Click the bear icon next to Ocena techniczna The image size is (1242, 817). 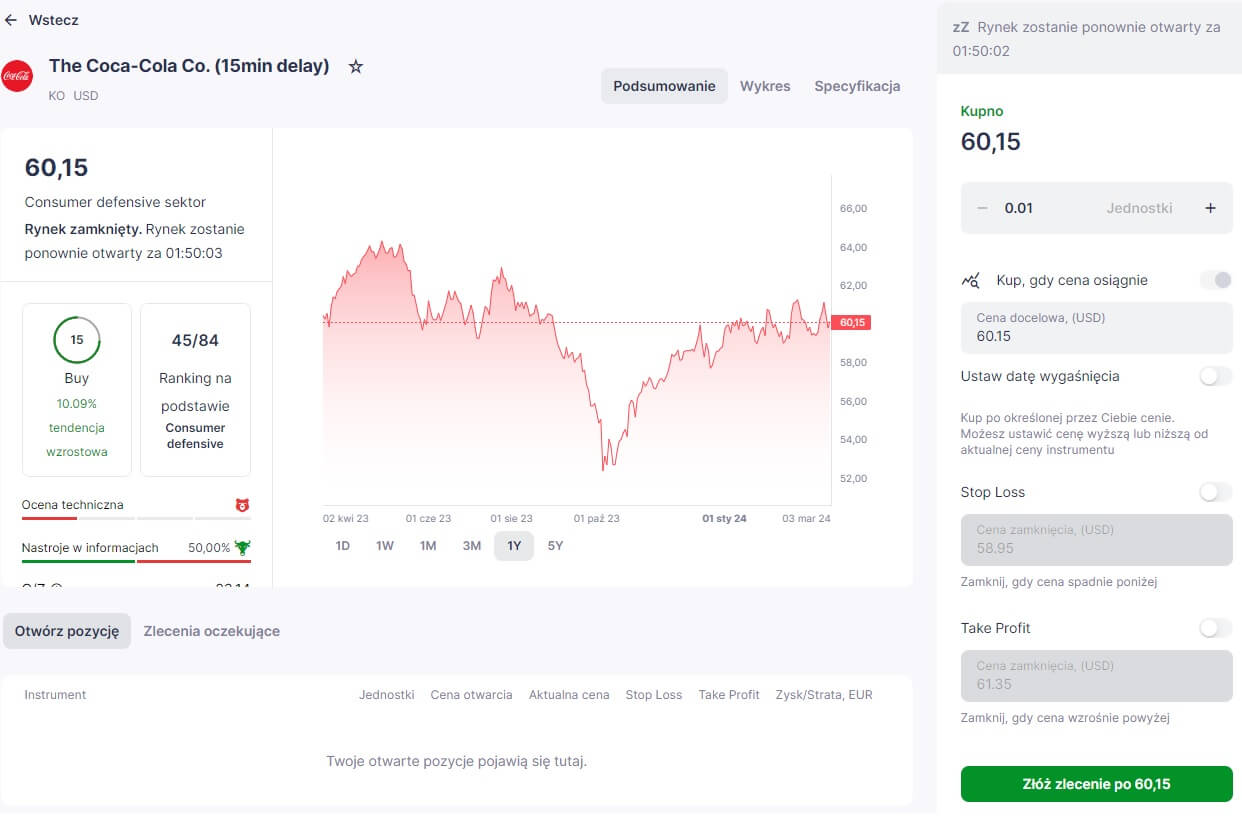click(x=242, y=505)
